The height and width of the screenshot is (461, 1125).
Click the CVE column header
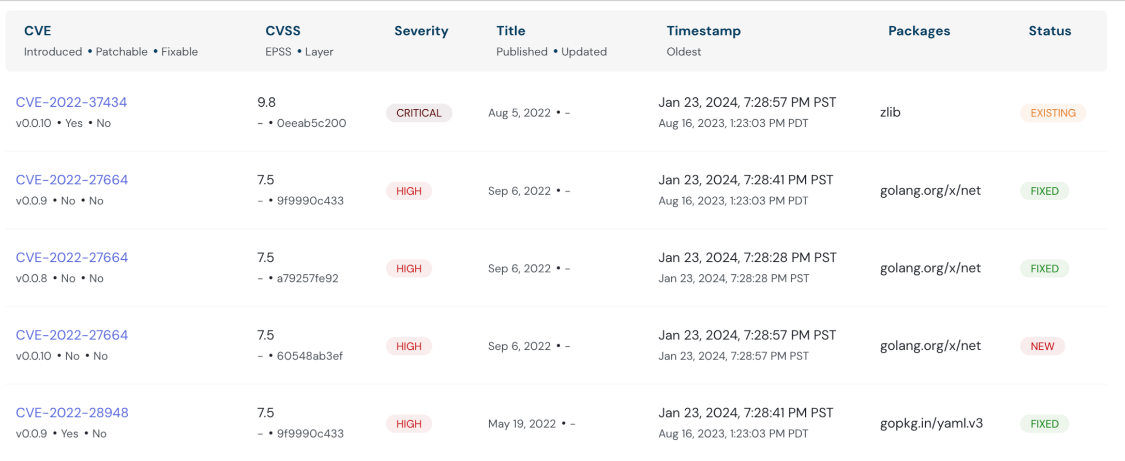[x=37, y=31]
